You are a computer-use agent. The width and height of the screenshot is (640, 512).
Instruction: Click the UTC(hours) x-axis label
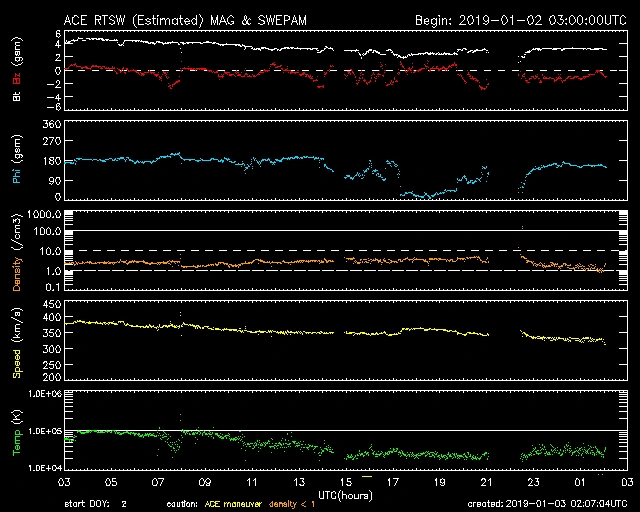(345, 494)
